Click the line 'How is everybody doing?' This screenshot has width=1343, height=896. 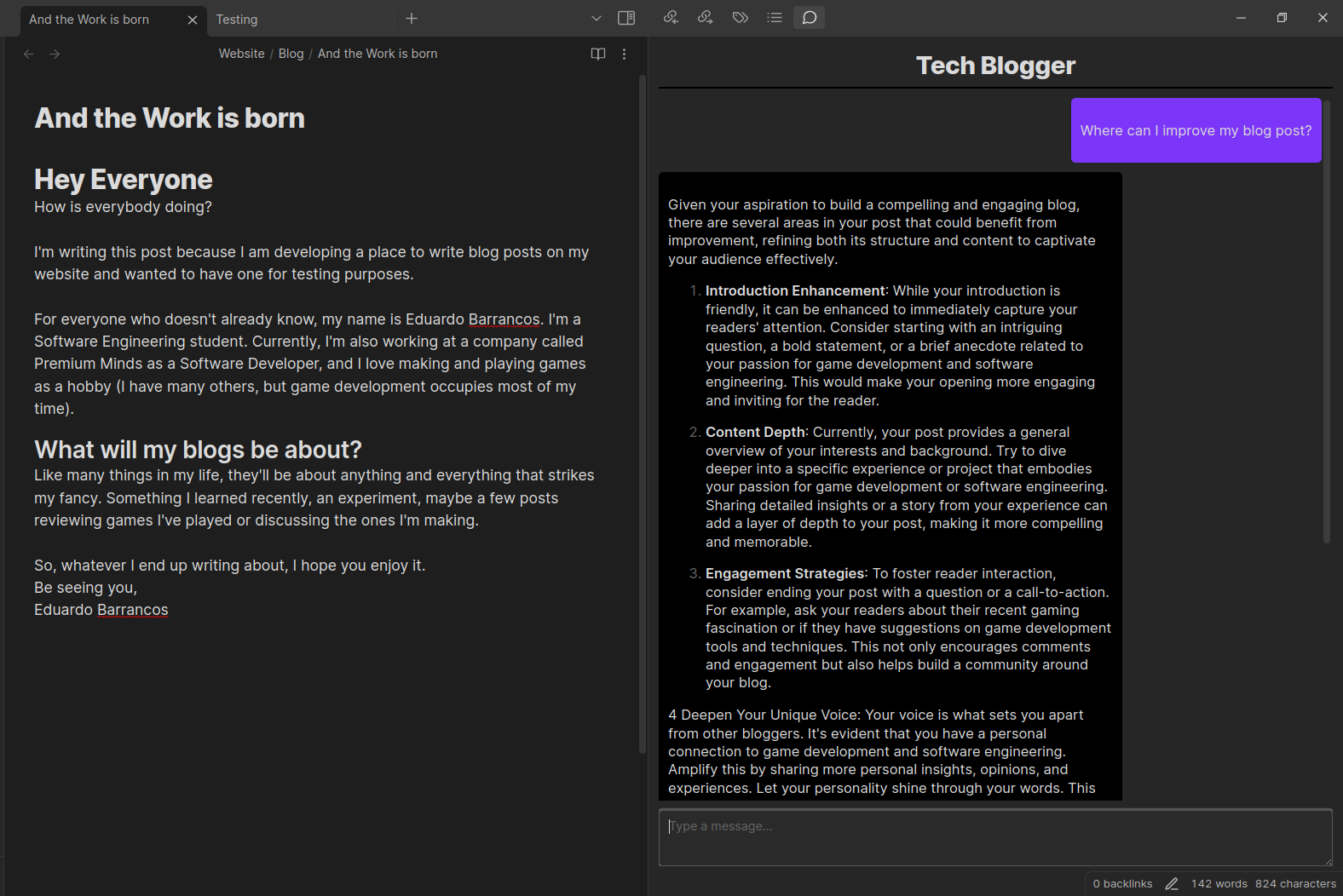pyautogui.click(x=123, y=207)
